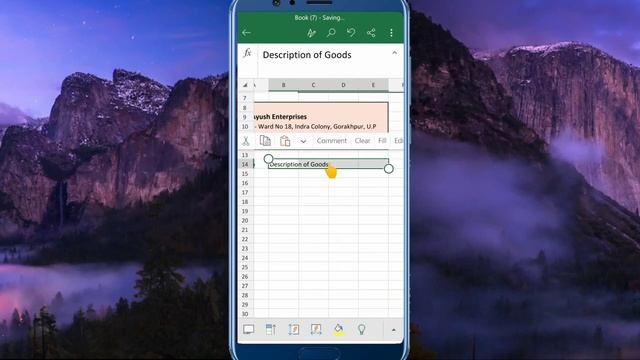
Task: Paste from the clipboard icon
Action: 285,141
